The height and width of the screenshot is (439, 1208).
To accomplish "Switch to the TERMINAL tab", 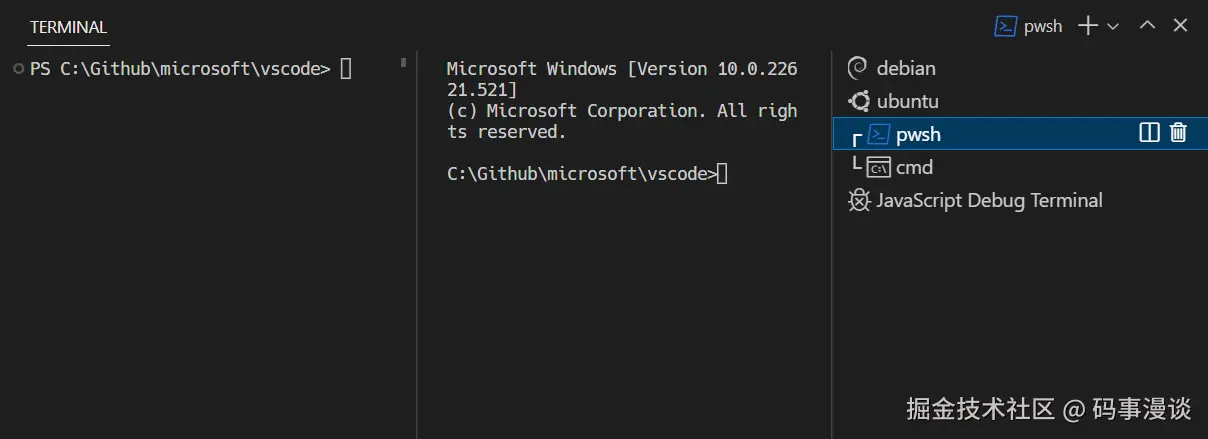I will [68, 27].
